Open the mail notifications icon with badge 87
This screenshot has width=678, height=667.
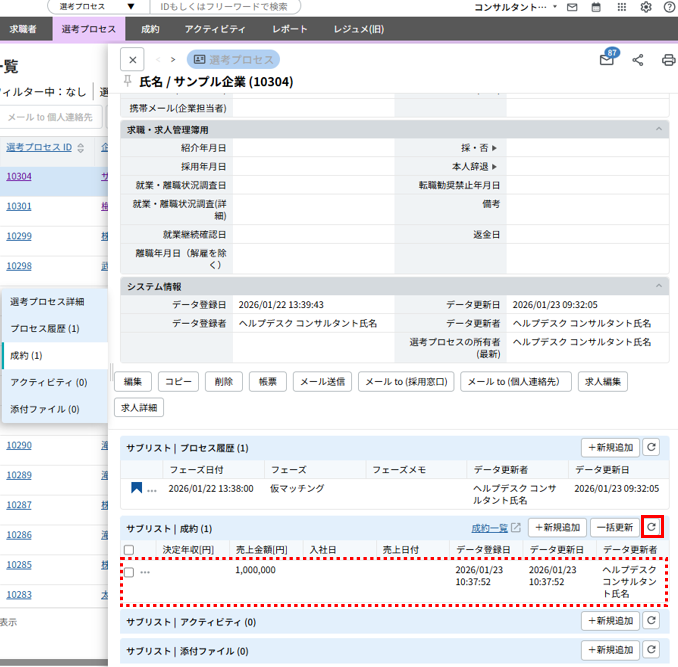tap(607, 60)
